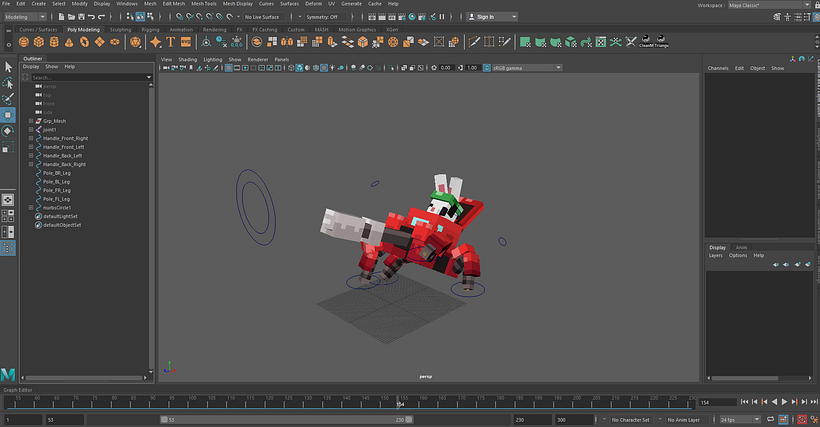
Task: Open Channels menu in Channel Box
Action: pos(718,68)
